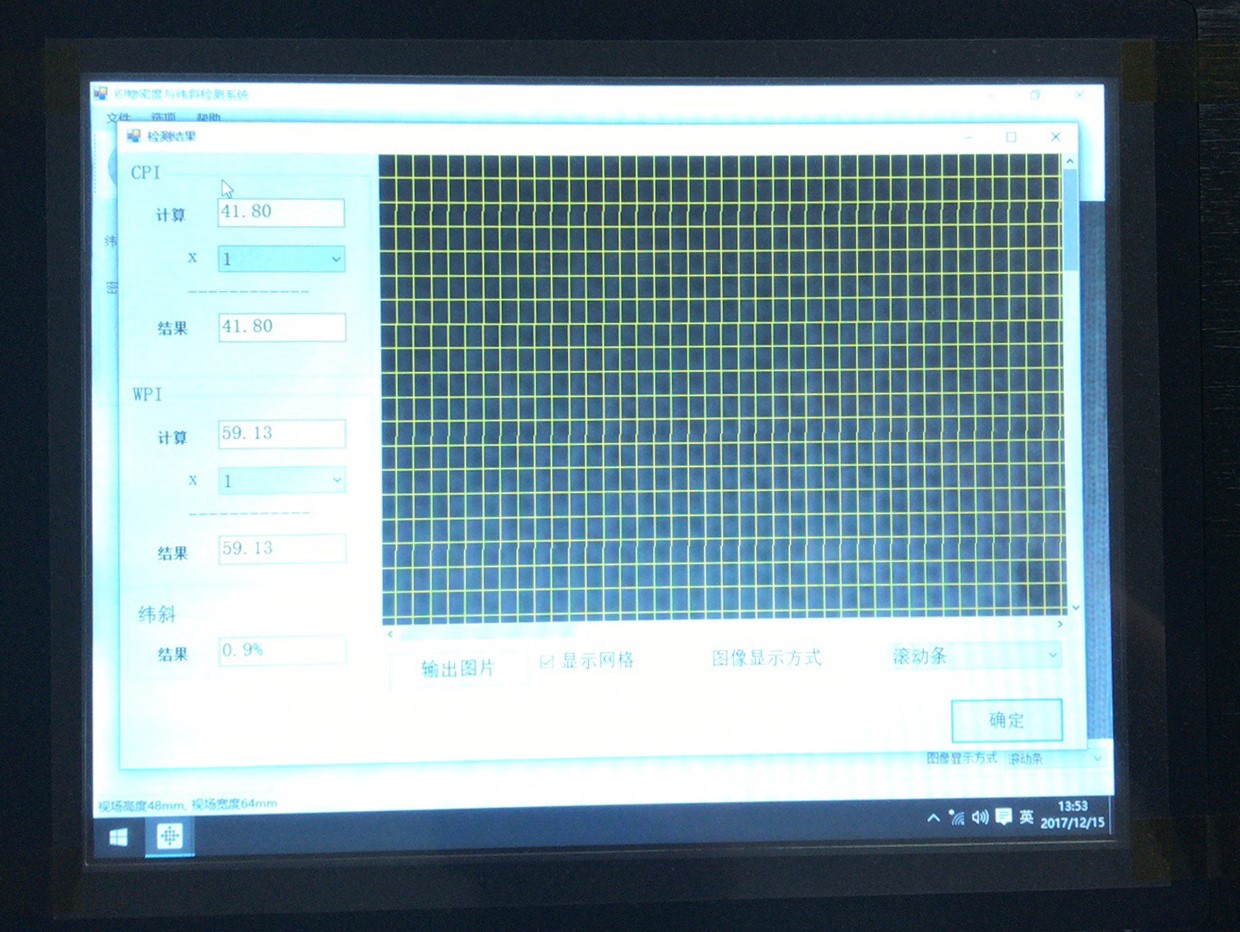1240x932 pixels.
Task: Click the CPI 计算 field showing 41.80
Action: coord(281,212)
